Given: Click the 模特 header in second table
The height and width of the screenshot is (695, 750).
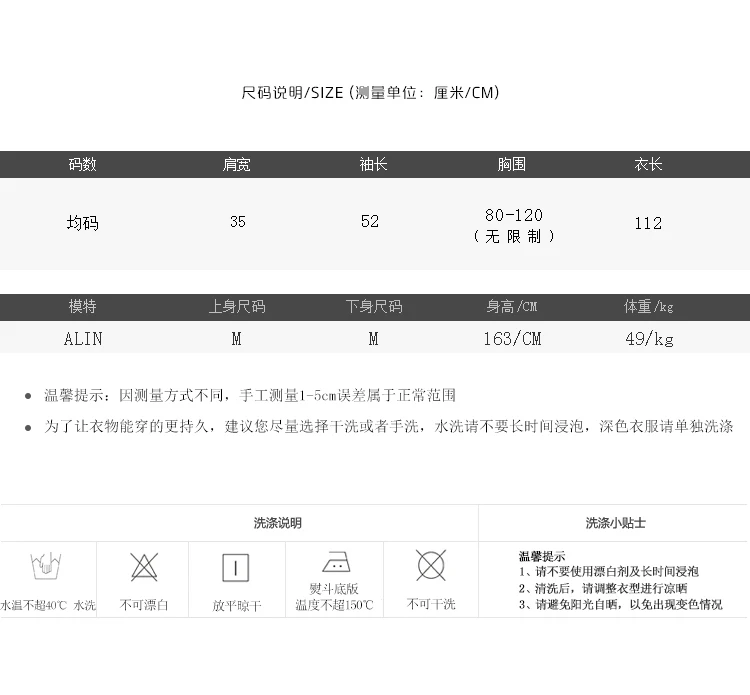Looking at the screenshot, I should click(x=82, y=306).
